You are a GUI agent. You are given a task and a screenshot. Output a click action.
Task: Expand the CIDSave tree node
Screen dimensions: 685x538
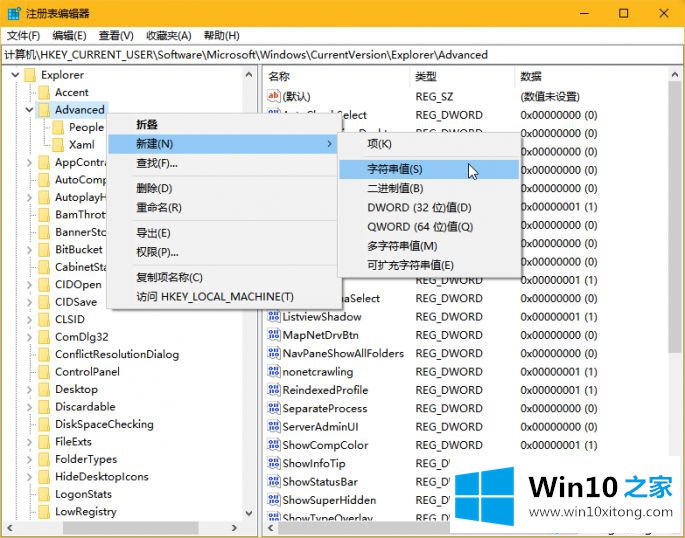click(x=29, y=302)
